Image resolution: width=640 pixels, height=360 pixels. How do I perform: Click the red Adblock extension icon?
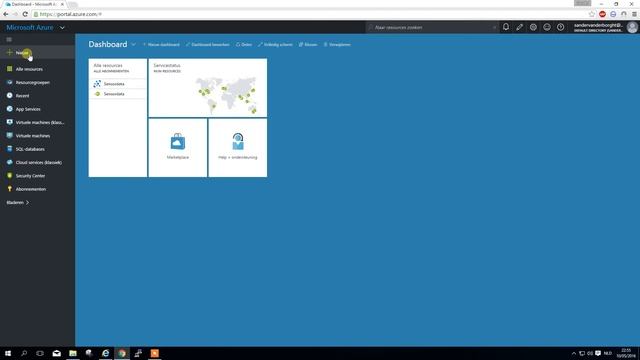coord(602,14)
